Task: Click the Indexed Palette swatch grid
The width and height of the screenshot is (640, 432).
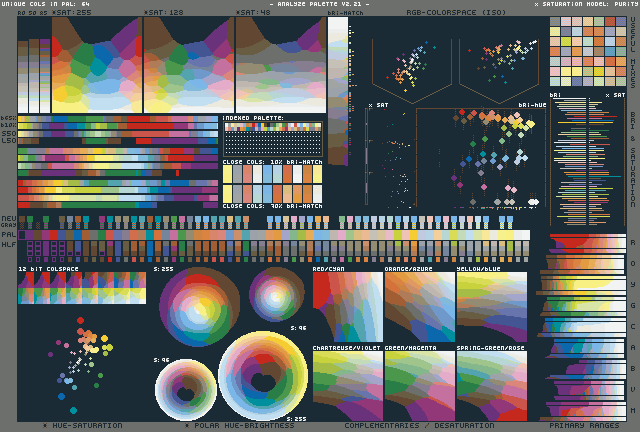Action: (272, 137)
